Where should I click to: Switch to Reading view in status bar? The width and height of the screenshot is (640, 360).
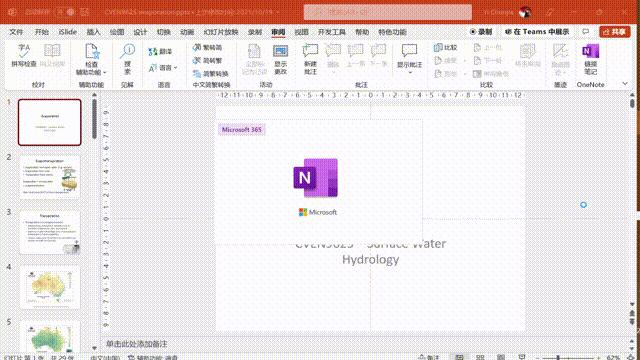tap(501, 357)
